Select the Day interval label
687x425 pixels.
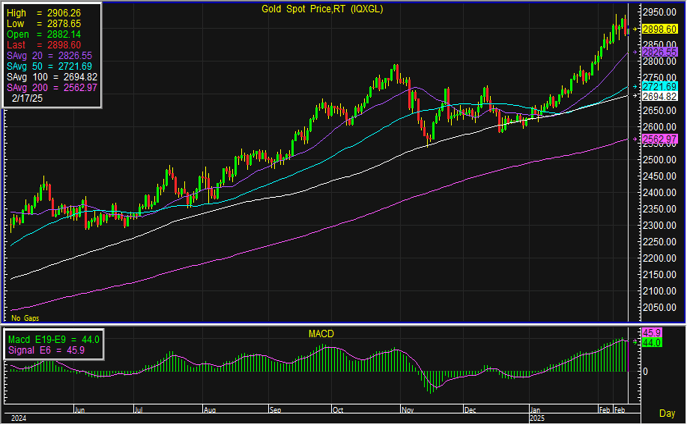[666, 412]
